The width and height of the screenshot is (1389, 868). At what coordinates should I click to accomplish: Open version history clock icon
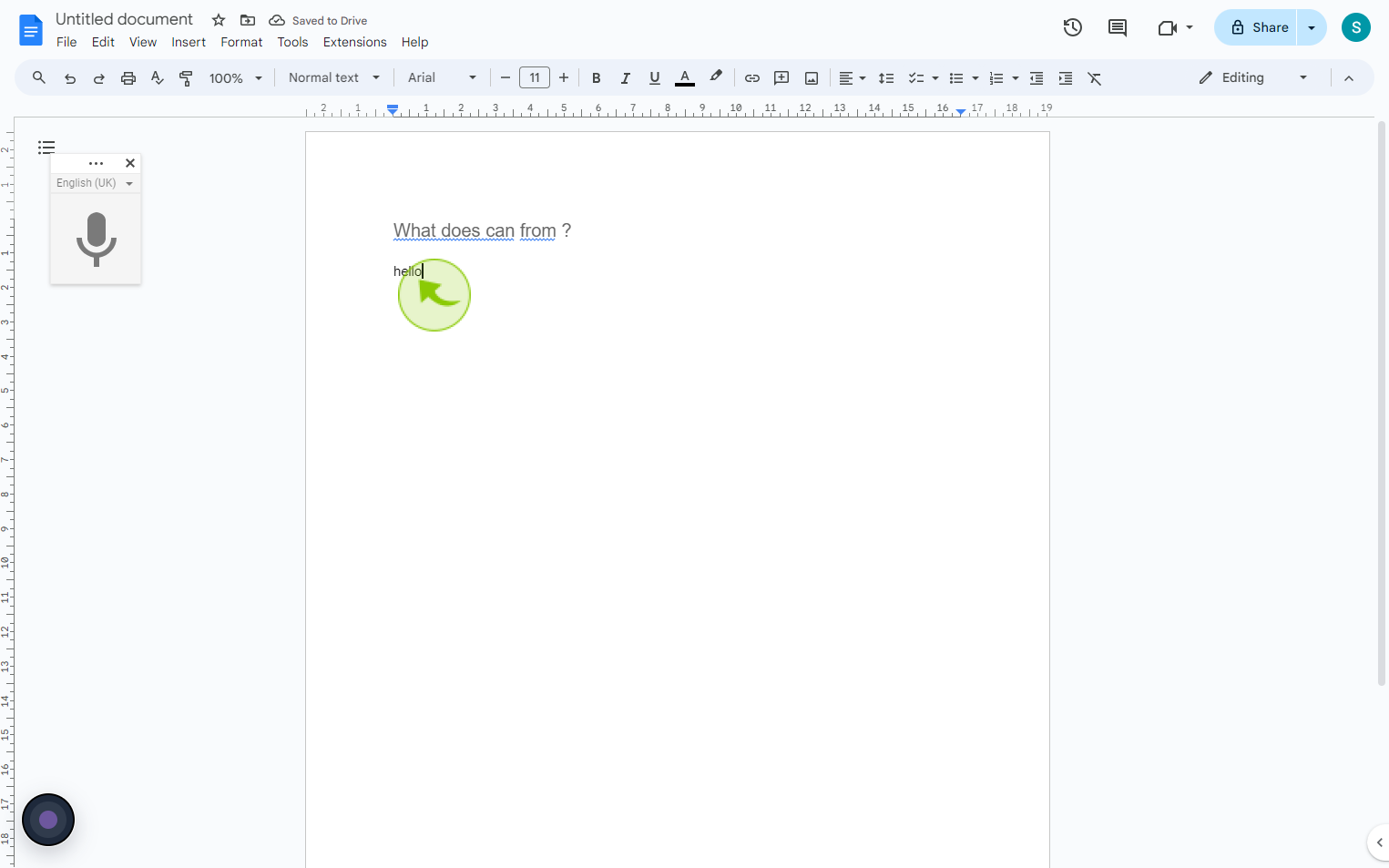coord(1073,27)
